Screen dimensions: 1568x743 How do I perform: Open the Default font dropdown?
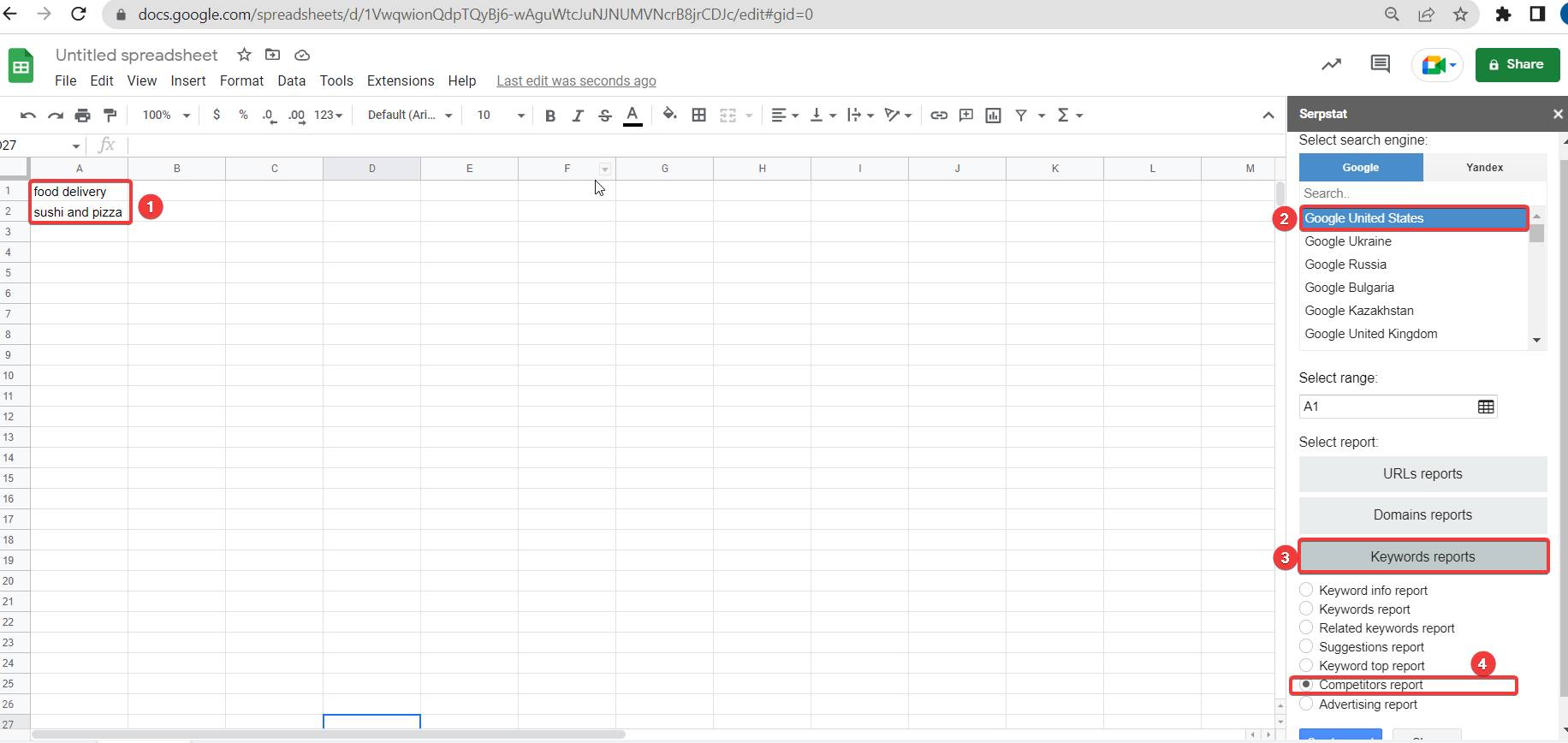410,115
